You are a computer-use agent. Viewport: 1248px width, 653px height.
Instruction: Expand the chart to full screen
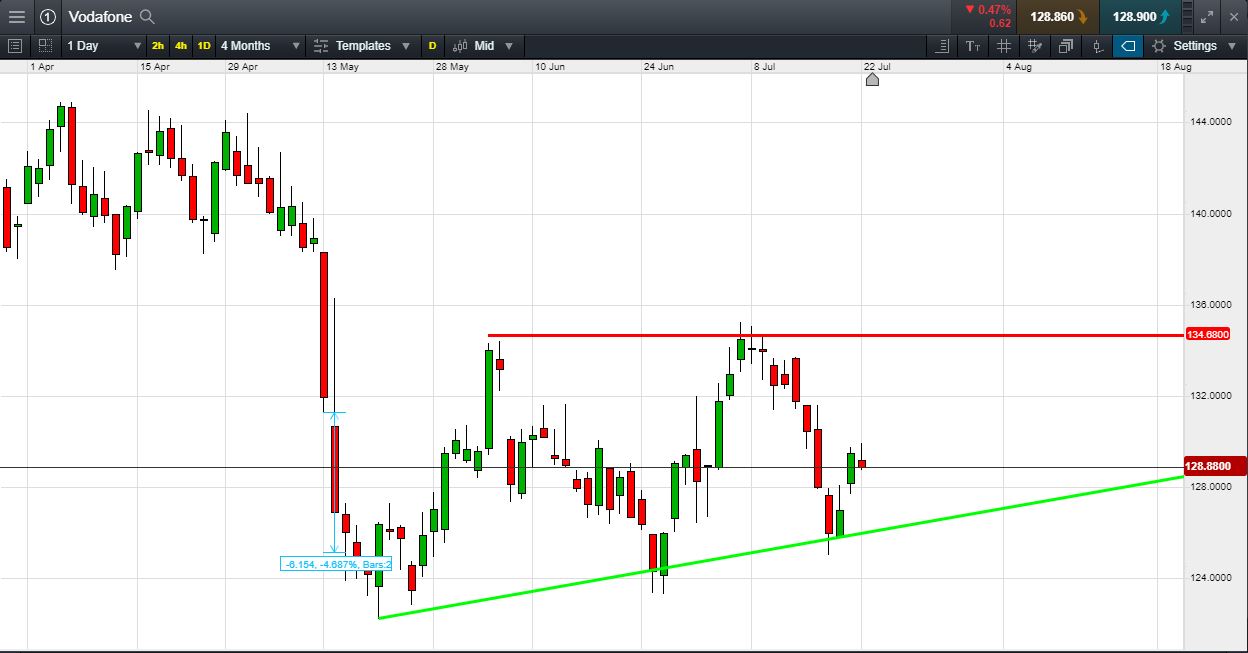[1207, 16]
